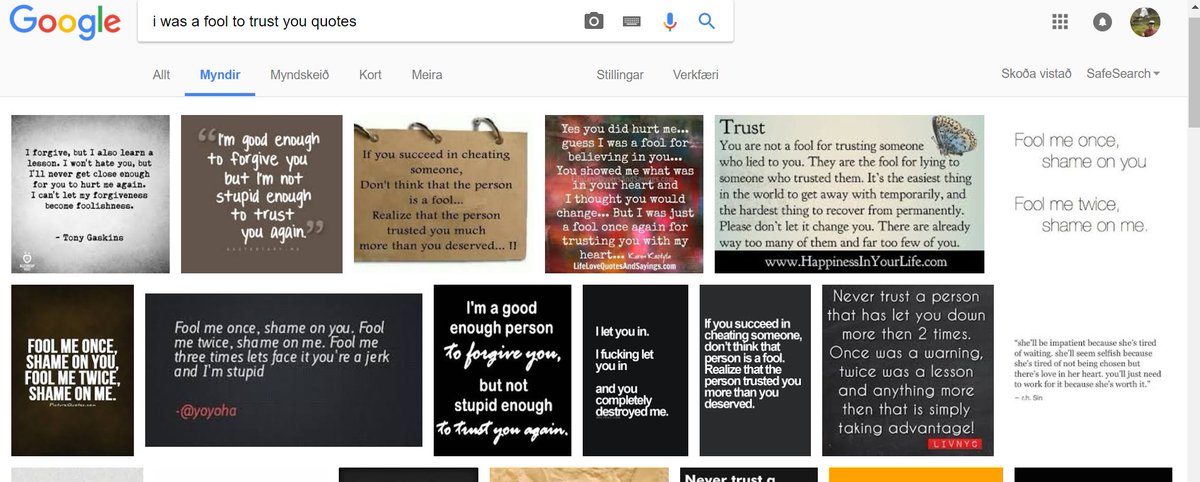Screen dimensions: 1200x482
Task: Open the on-screen keyboard icon
Action: pos(631,21)
